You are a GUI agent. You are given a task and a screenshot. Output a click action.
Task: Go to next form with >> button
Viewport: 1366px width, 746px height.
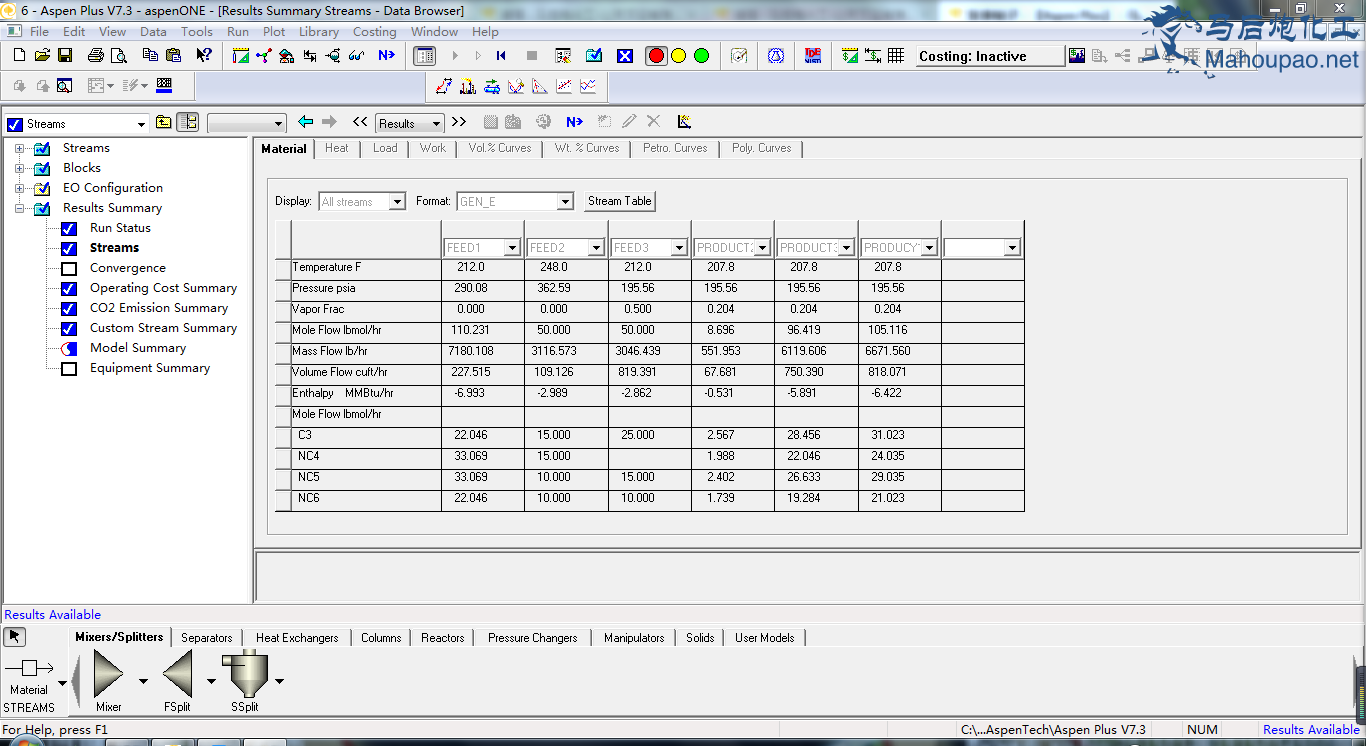coord(459,122)
